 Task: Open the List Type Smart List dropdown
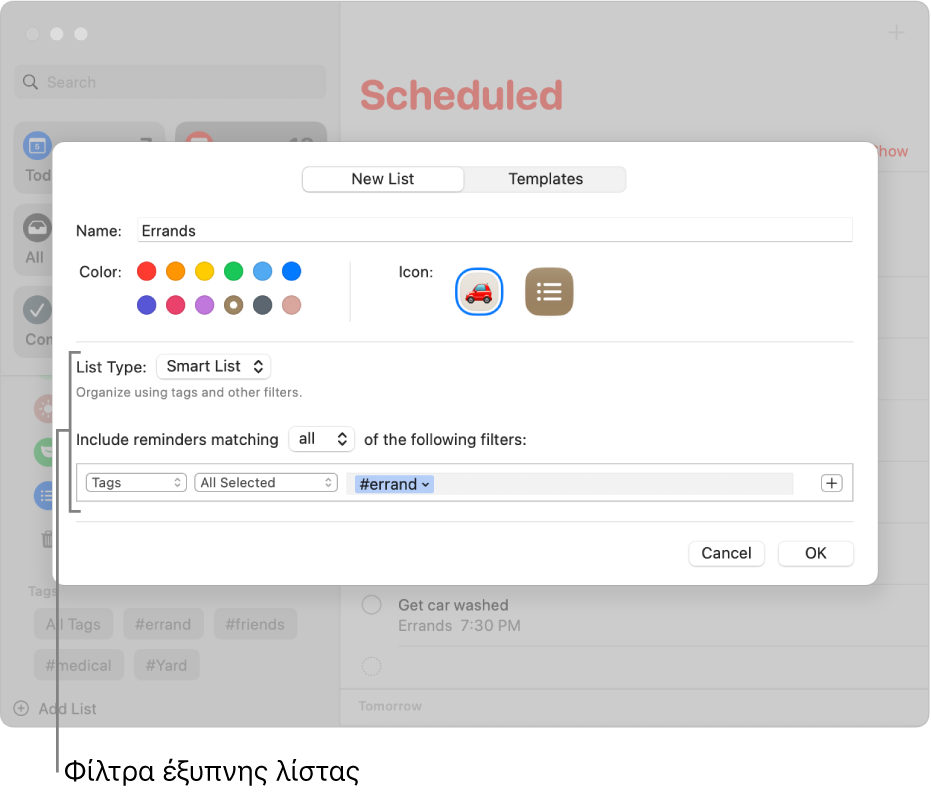pyautogui.click(x=214, y=366)
